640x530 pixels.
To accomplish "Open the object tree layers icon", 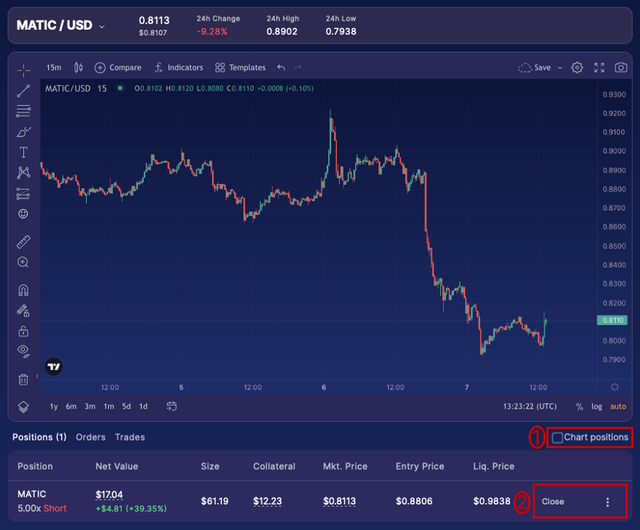I will pos(23,407).
